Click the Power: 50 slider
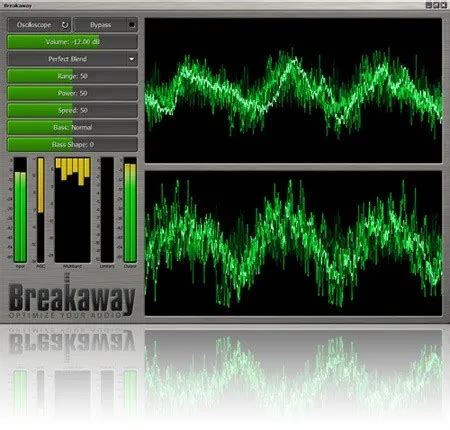The width and height of the screenshot is (450, 430). 72,93
